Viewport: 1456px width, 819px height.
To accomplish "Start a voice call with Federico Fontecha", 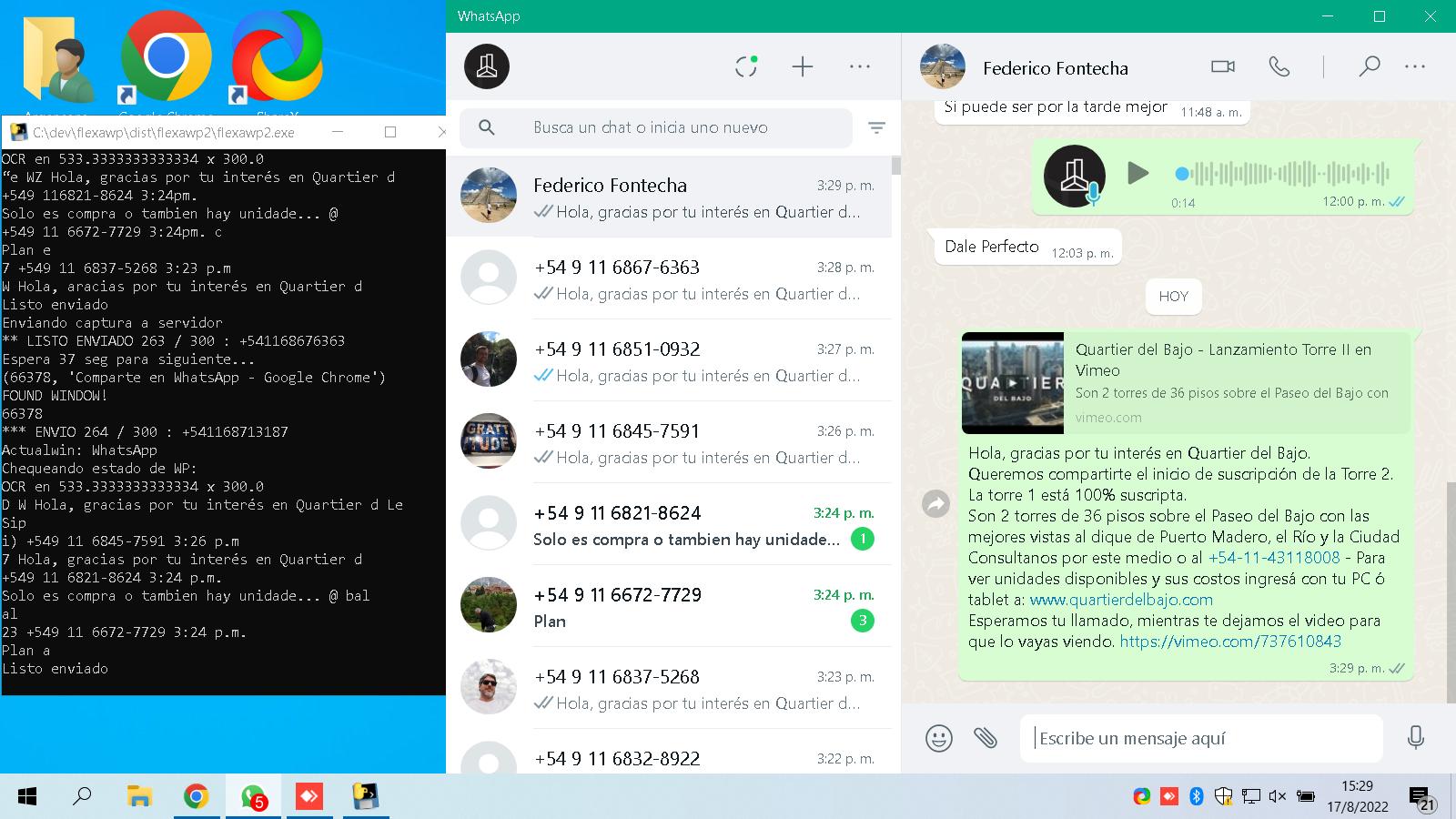I will 1279,66.
